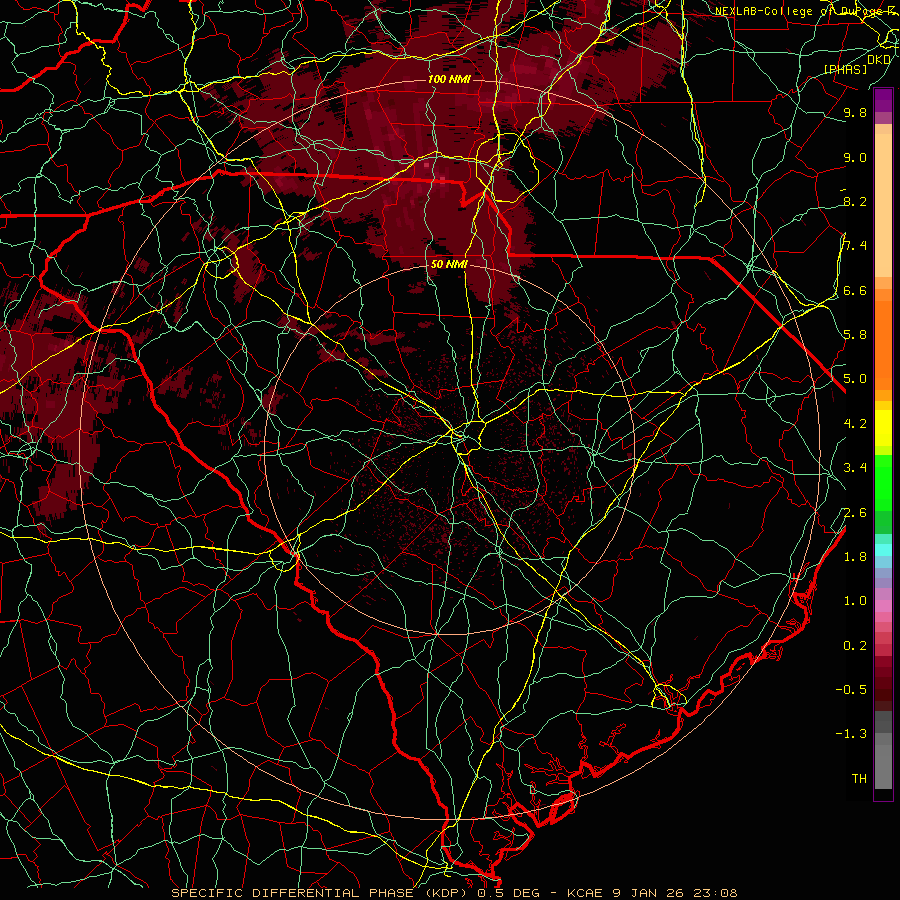Image resolution: width=900 pixels, height=900 pixels.
Task: Click the legend value '-0.5'
Action: [x=851, y=690]
